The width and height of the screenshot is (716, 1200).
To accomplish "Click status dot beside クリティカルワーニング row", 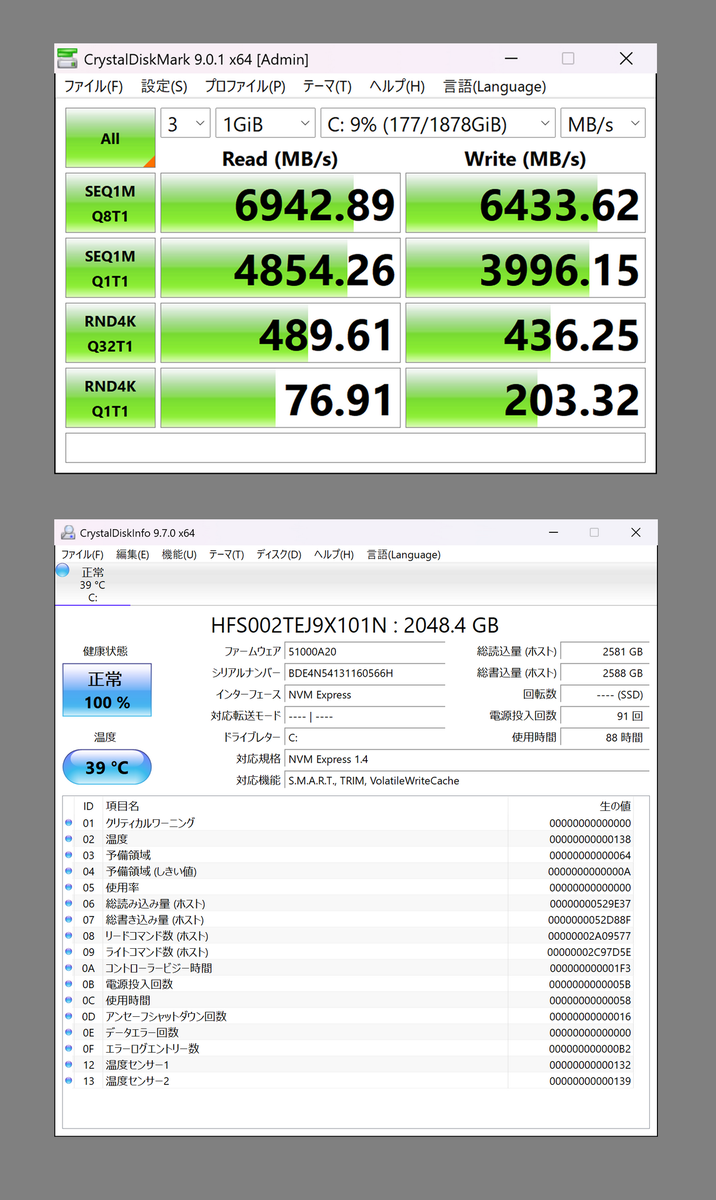I will click(x=69, y=823).
